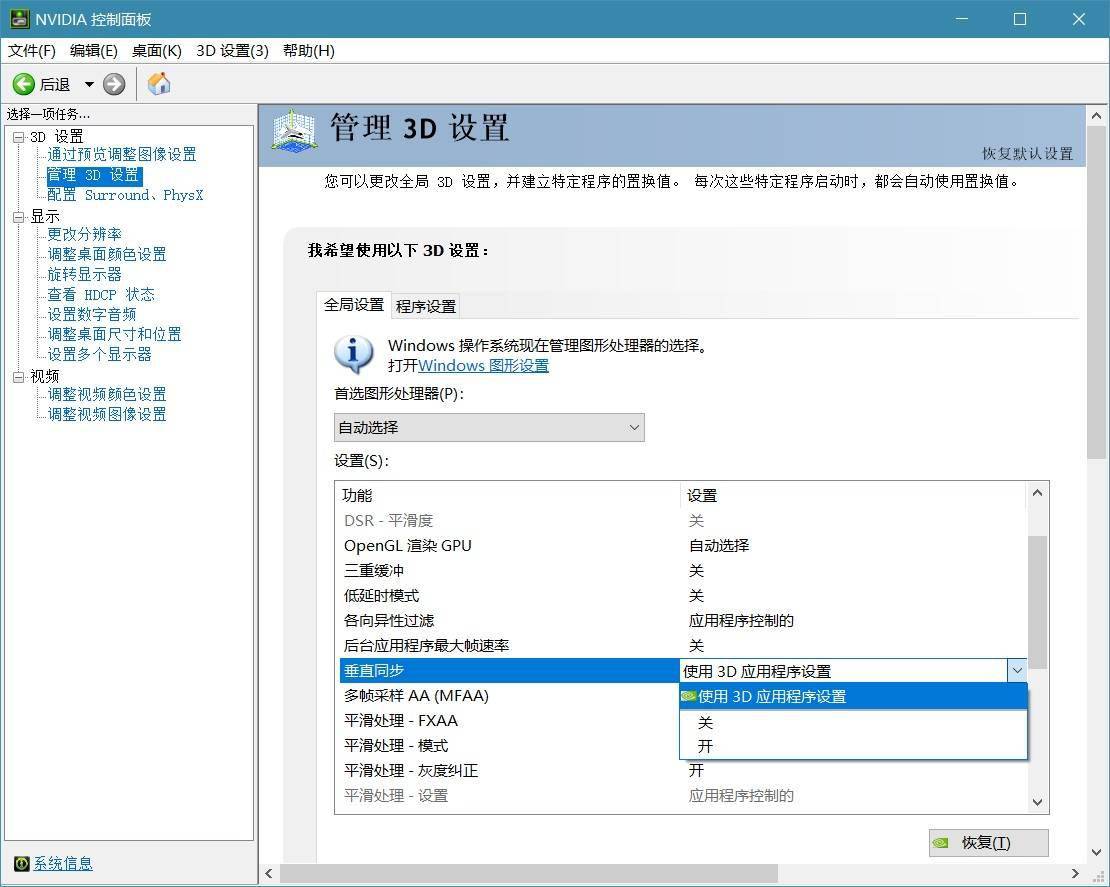Click the 功能 column header
This screenshot has height=887, width=1110.
[x=509, y=496]
